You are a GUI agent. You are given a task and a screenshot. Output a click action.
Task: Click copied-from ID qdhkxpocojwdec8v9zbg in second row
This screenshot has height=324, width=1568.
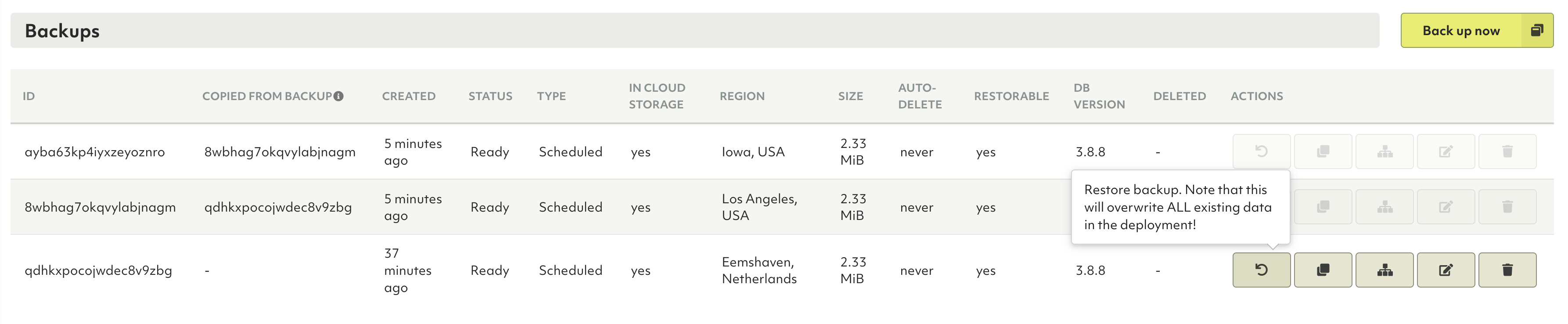tap(277, 207)
